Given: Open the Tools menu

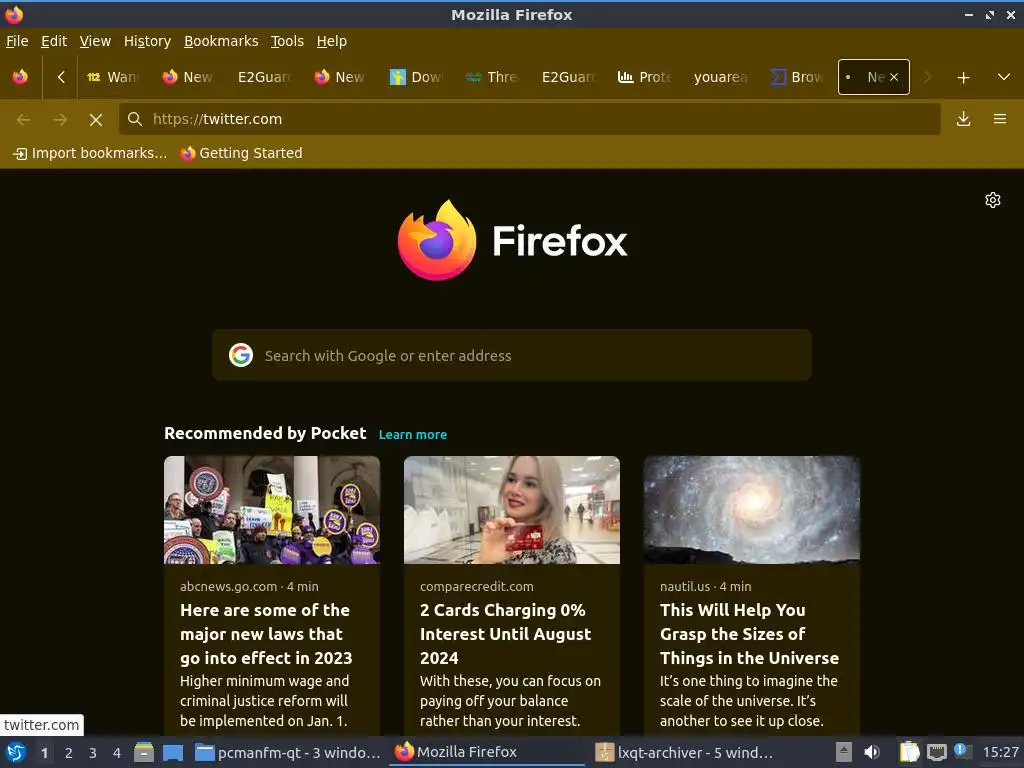Looking at the screenshot, I should point(287,41).
